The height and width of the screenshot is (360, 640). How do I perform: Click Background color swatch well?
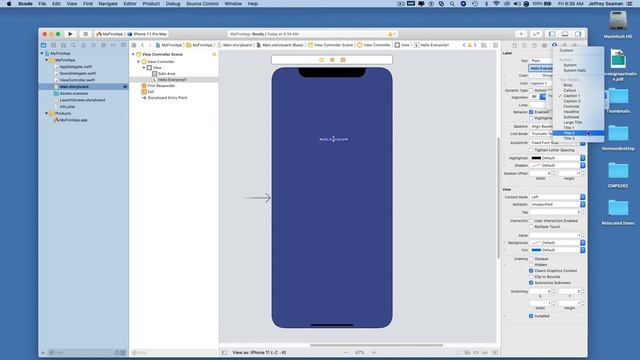pos(536,242)
